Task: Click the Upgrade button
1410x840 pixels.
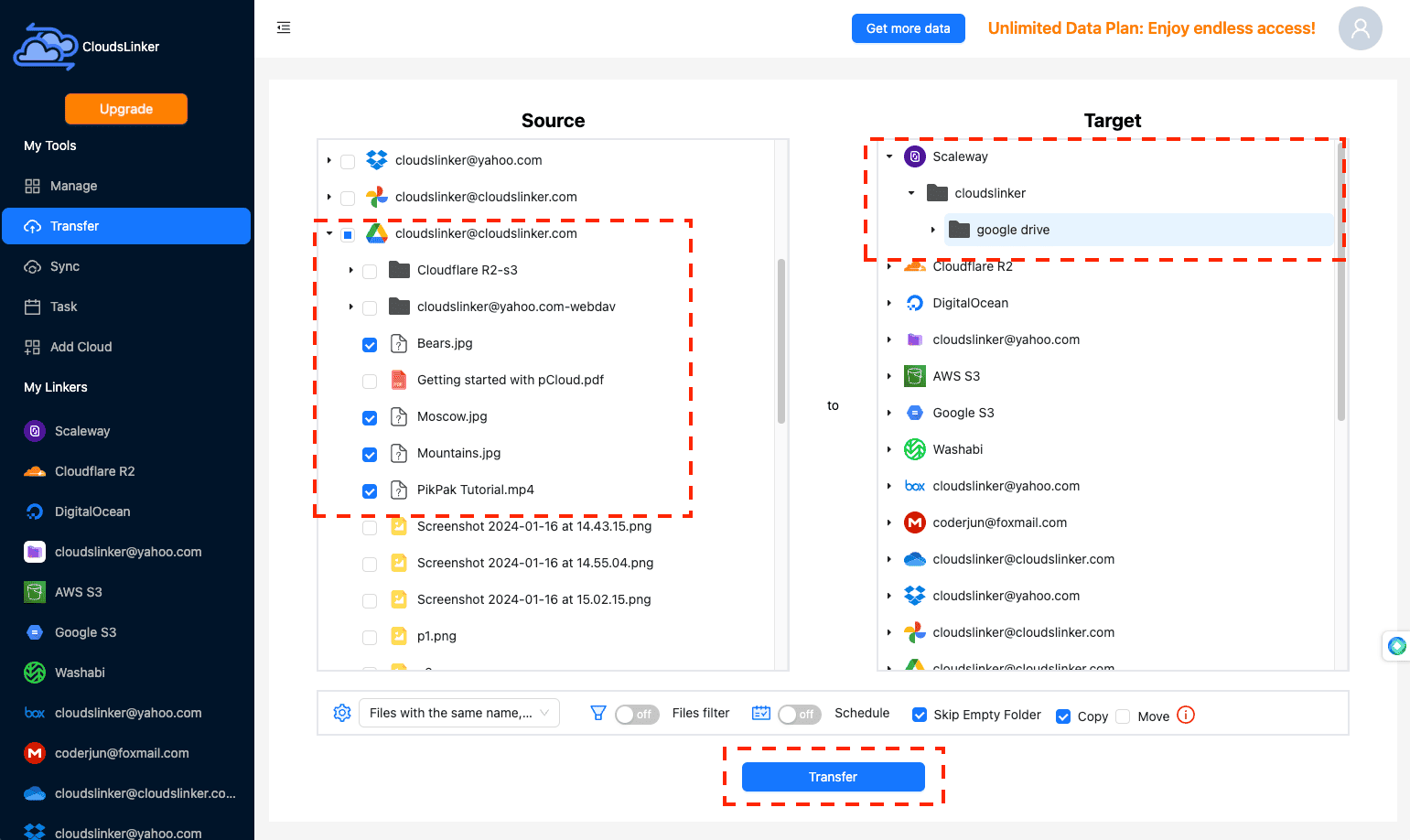Action: (126, 109)
